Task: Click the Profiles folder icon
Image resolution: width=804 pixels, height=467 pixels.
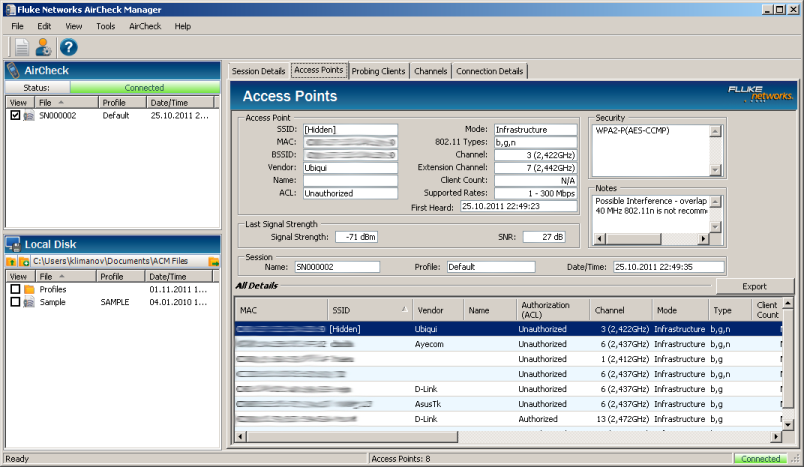Action: [x=29, y=289]
